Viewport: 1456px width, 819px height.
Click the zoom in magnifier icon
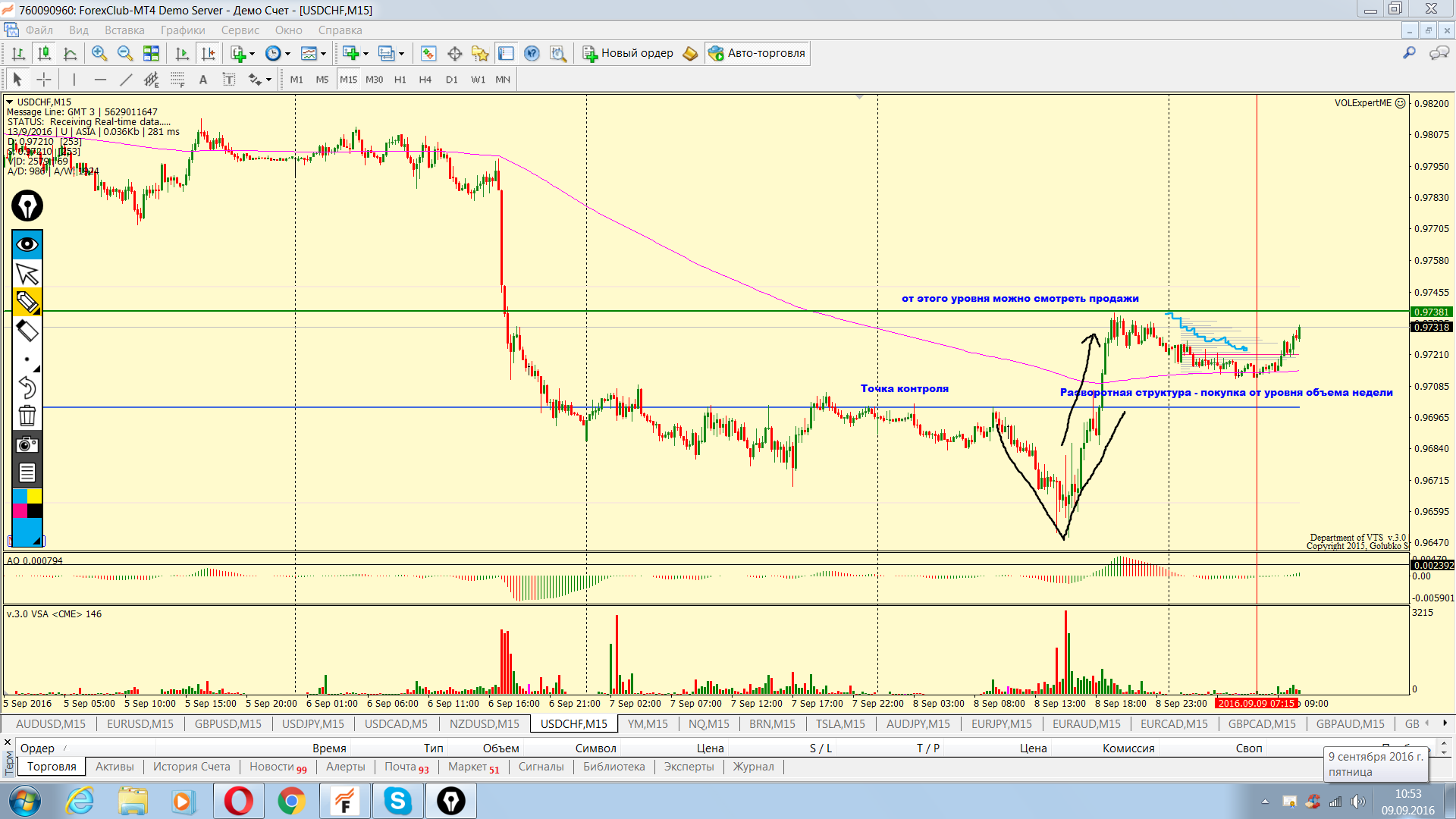click(x=99, y=53)
